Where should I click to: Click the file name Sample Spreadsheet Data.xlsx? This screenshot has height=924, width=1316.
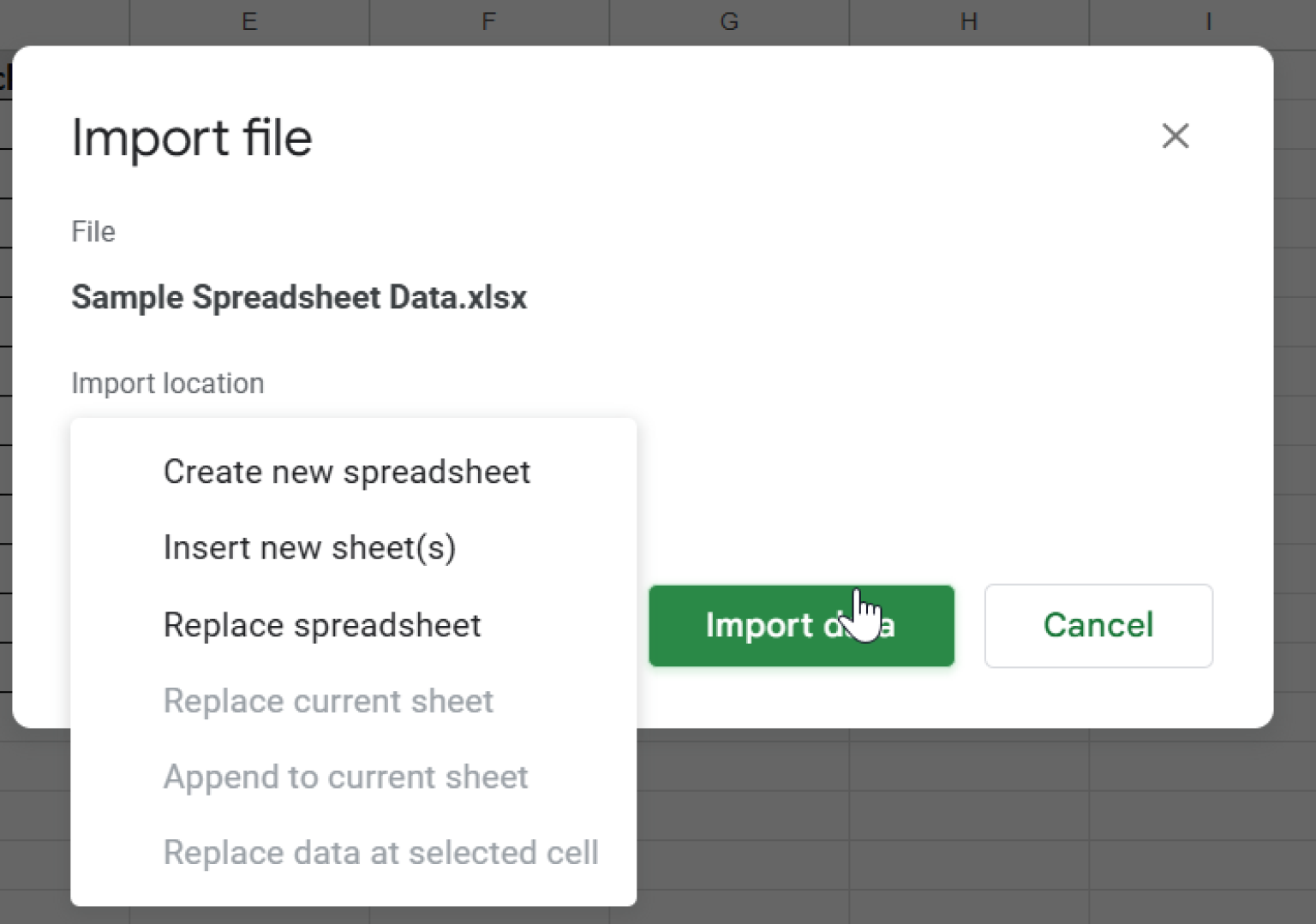299,297
